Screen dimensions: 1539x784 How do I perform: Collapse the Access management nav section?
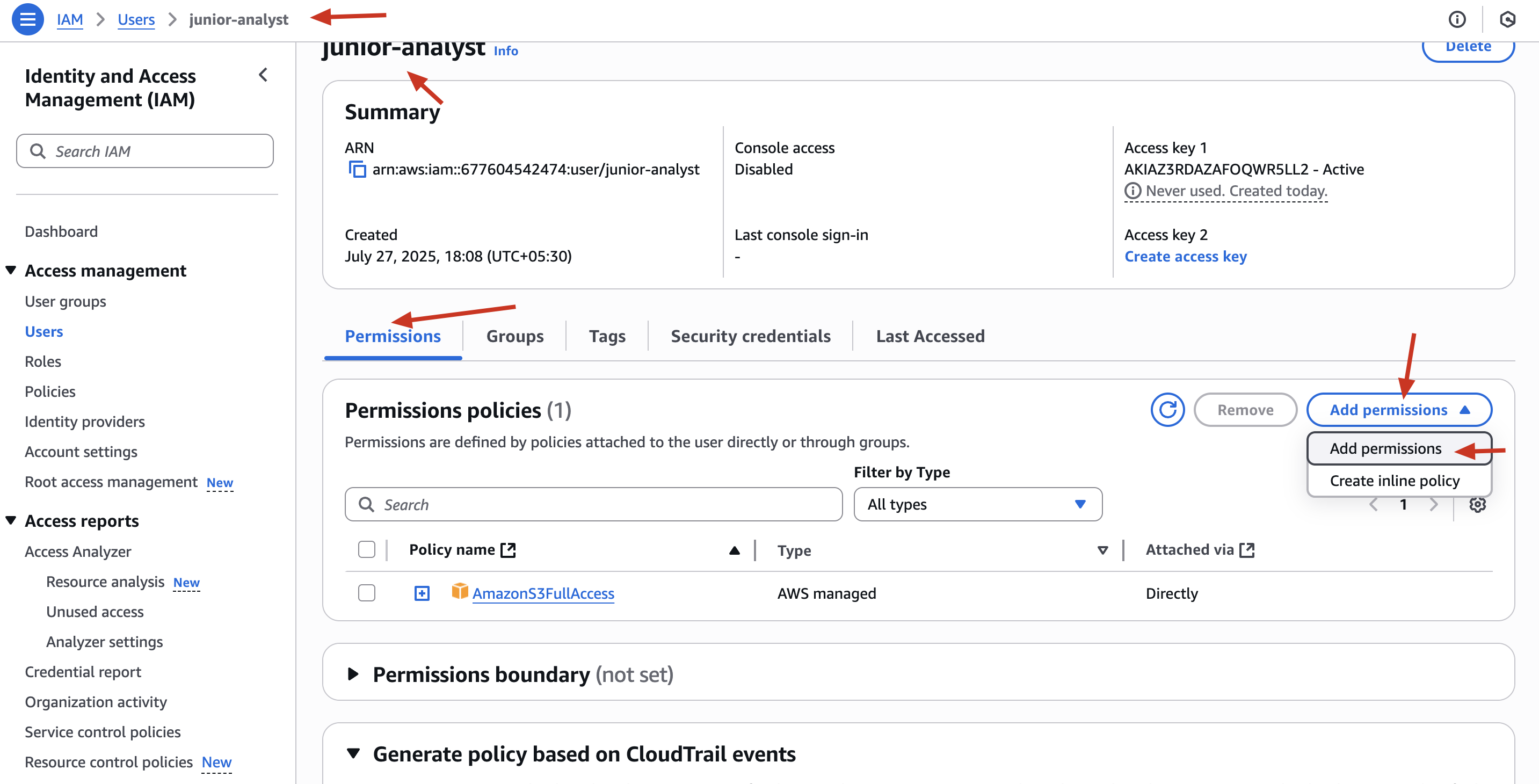tap(11, 271)
